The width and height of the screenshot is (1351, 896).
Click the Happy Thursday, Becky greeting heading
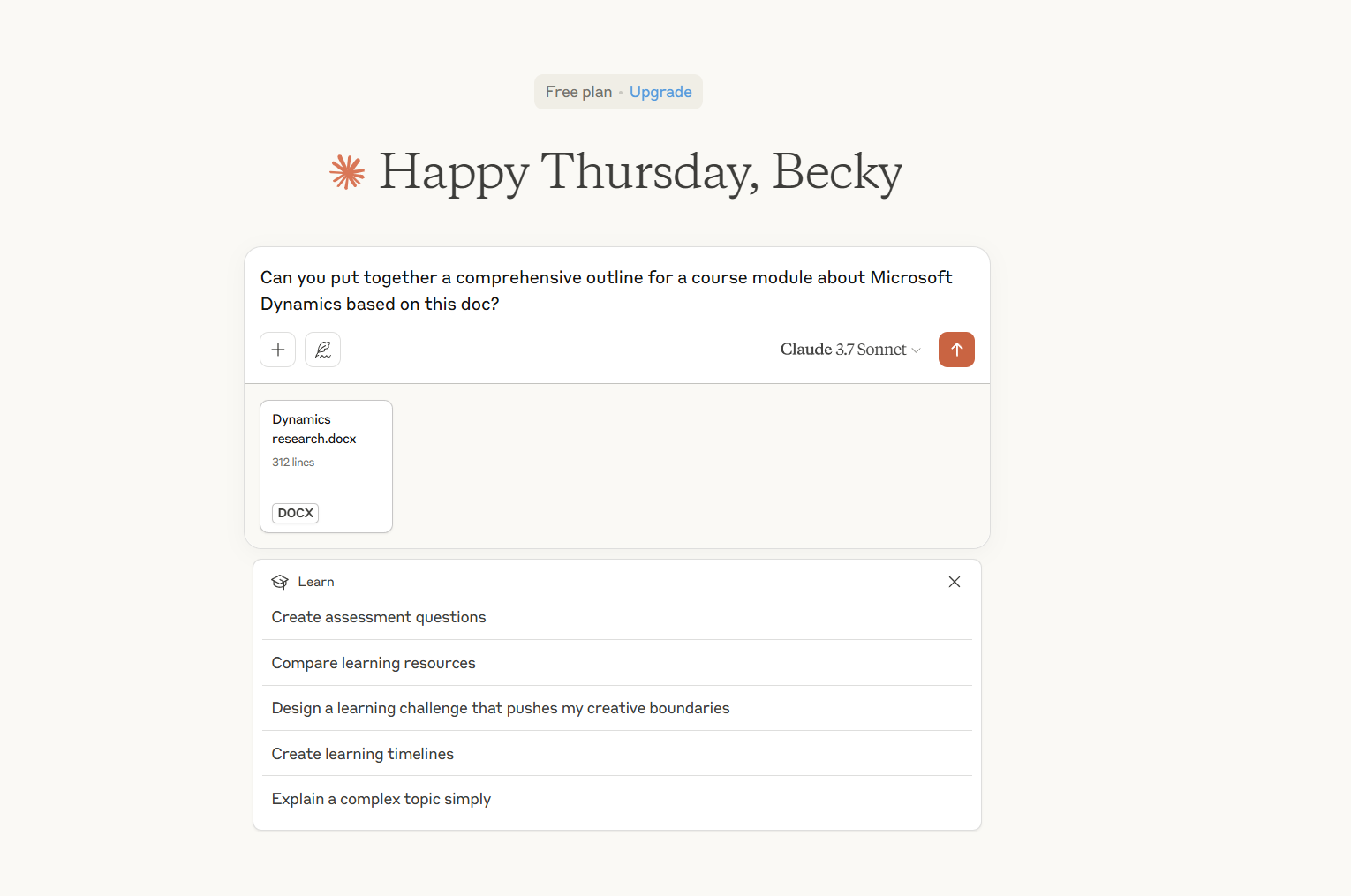640,172
